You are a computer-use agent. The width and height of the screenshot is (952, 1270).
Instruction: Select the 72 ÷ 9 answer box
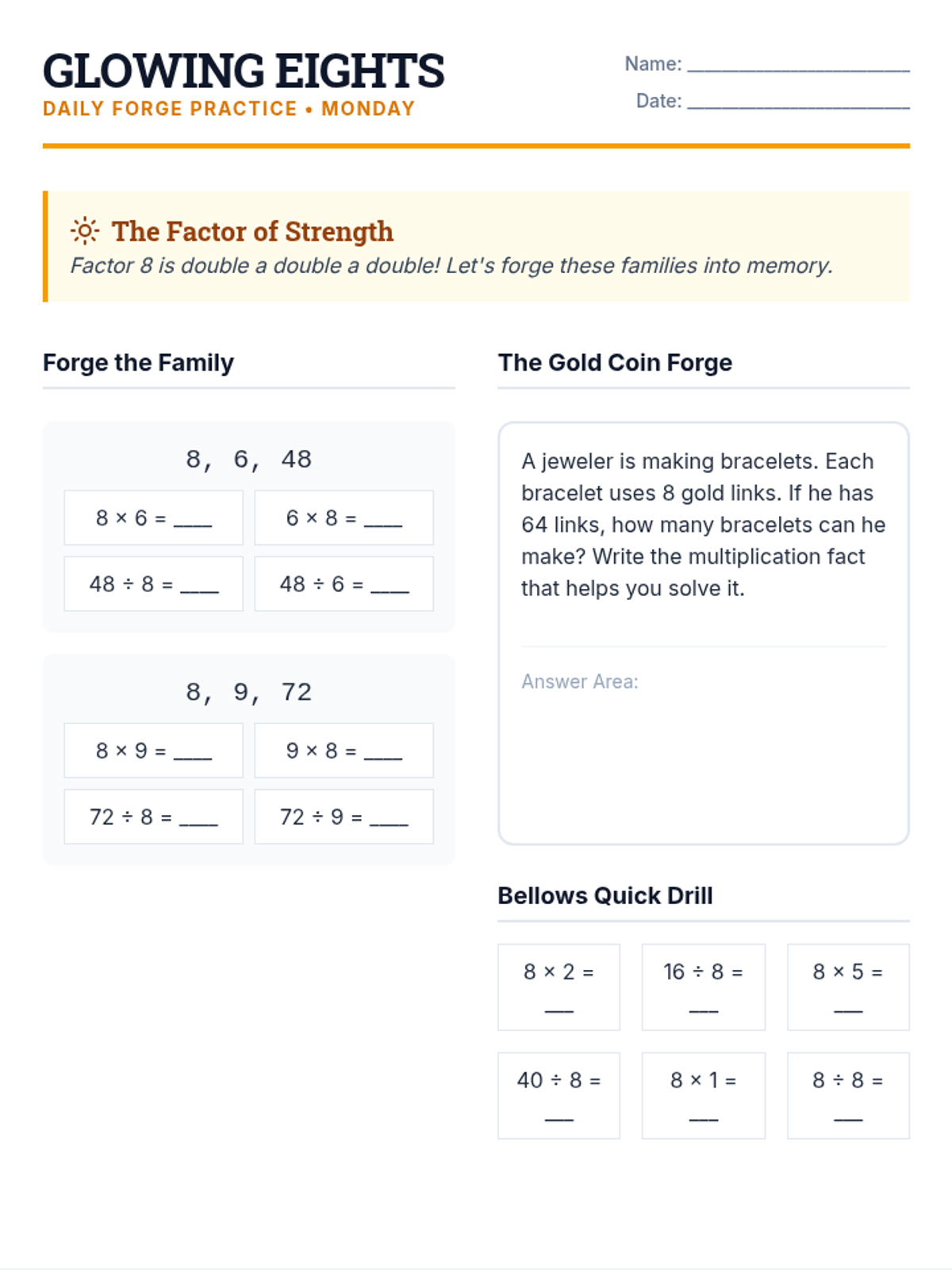pyautogui.click(x=344, y=817)
